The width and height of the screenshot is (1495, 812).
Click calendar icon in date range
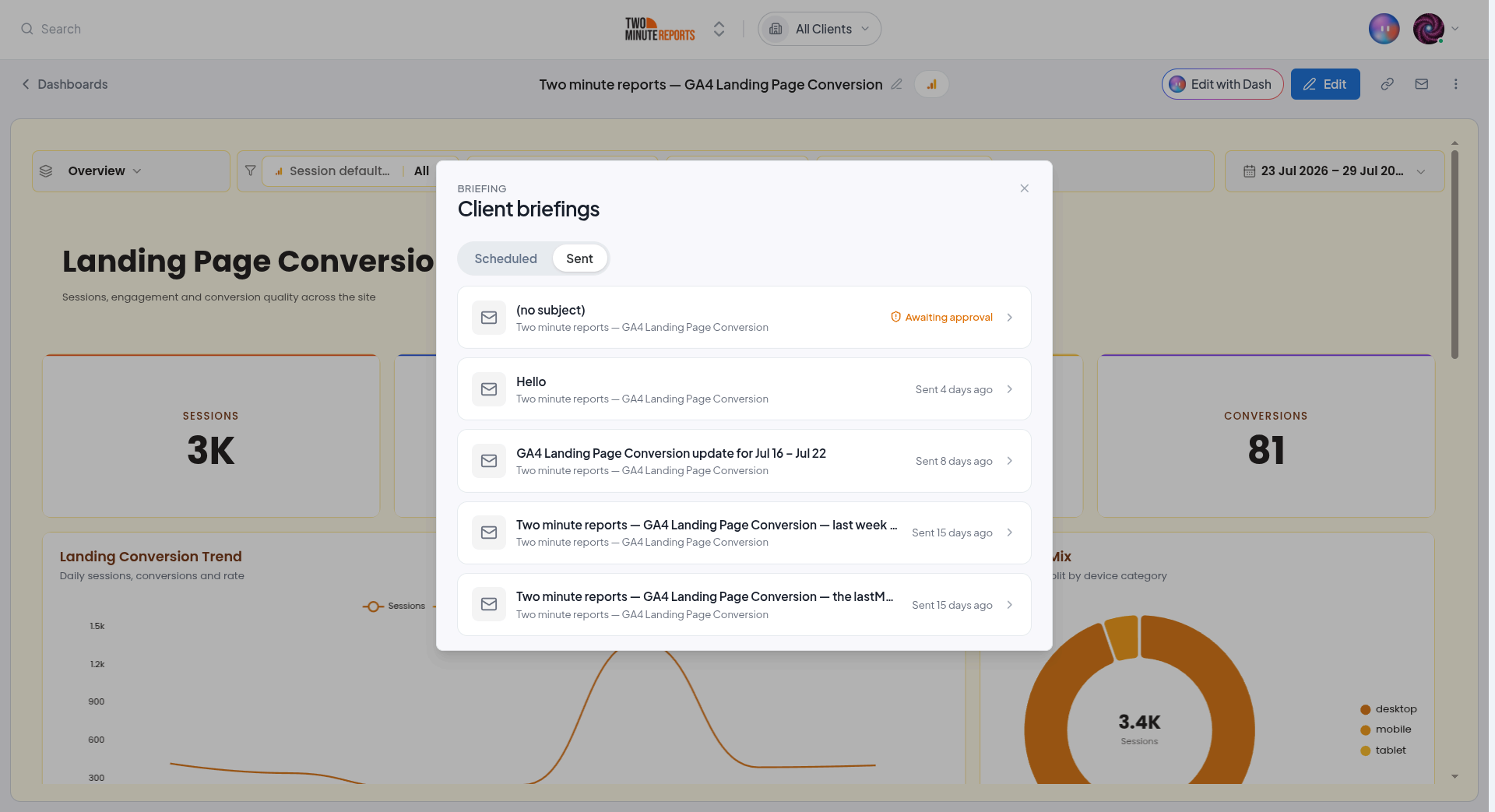click(1249, 170)
